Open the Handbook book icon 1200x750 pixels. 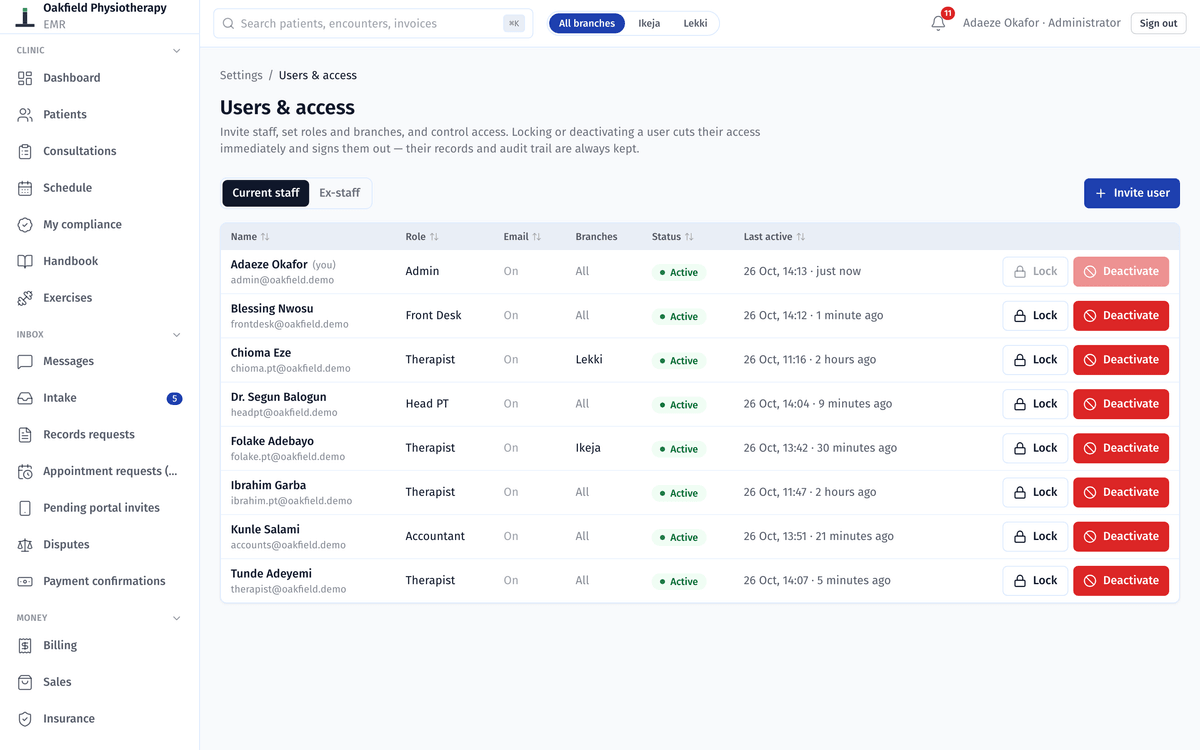(25, 261)
